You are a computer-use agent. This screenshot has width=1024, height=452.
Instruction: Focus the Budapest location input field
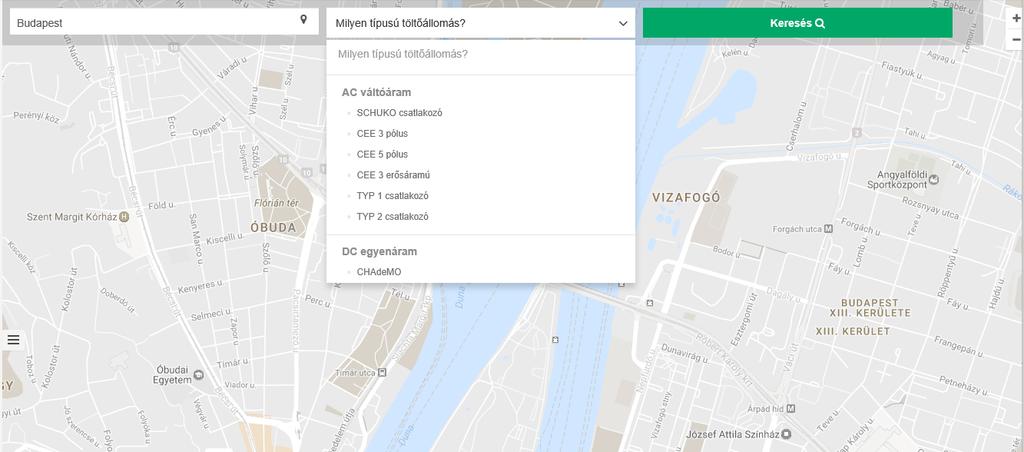point(164,22)
